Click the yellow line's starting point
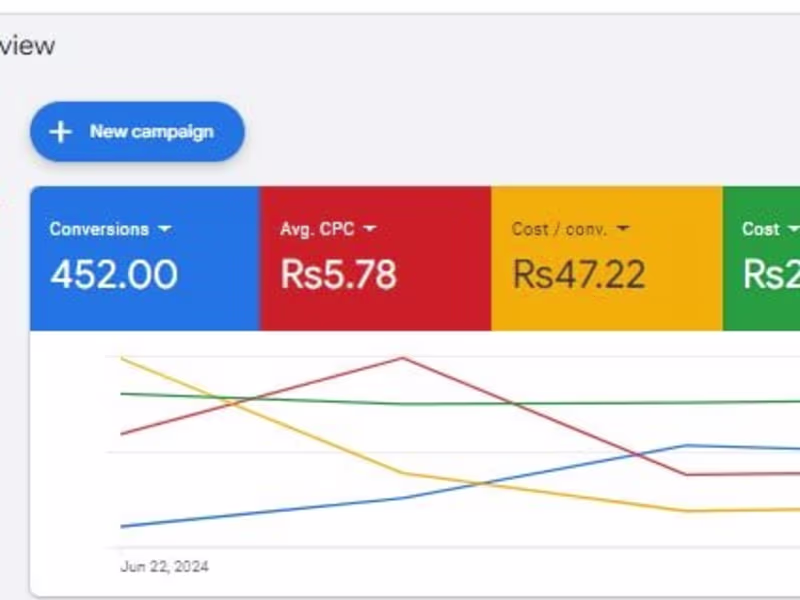800x600 pixels. pyautogui.click(x=122, y=358)
